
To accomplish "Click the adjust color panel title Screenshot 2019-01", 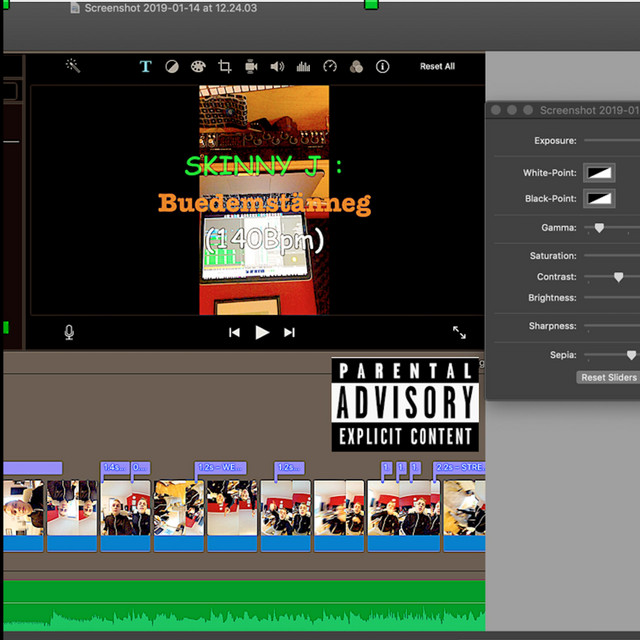I will 589,110.
